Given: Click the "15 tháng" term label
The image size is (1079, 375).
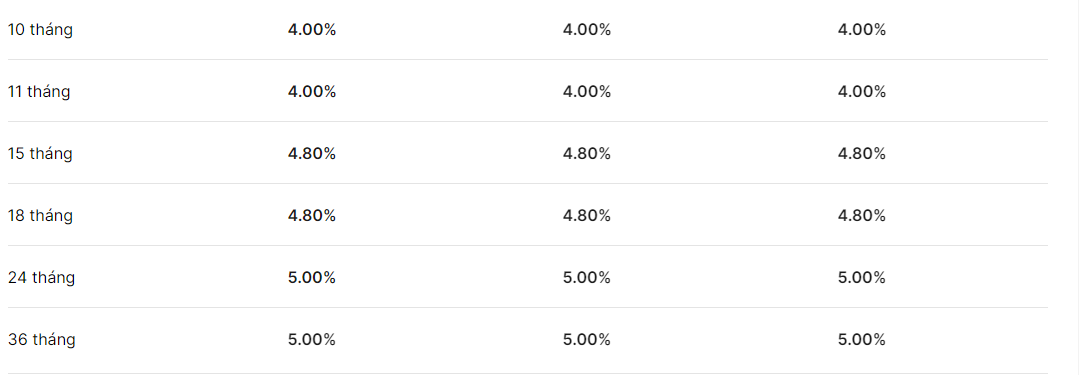Looking at the screenshot, I should 40,154.
